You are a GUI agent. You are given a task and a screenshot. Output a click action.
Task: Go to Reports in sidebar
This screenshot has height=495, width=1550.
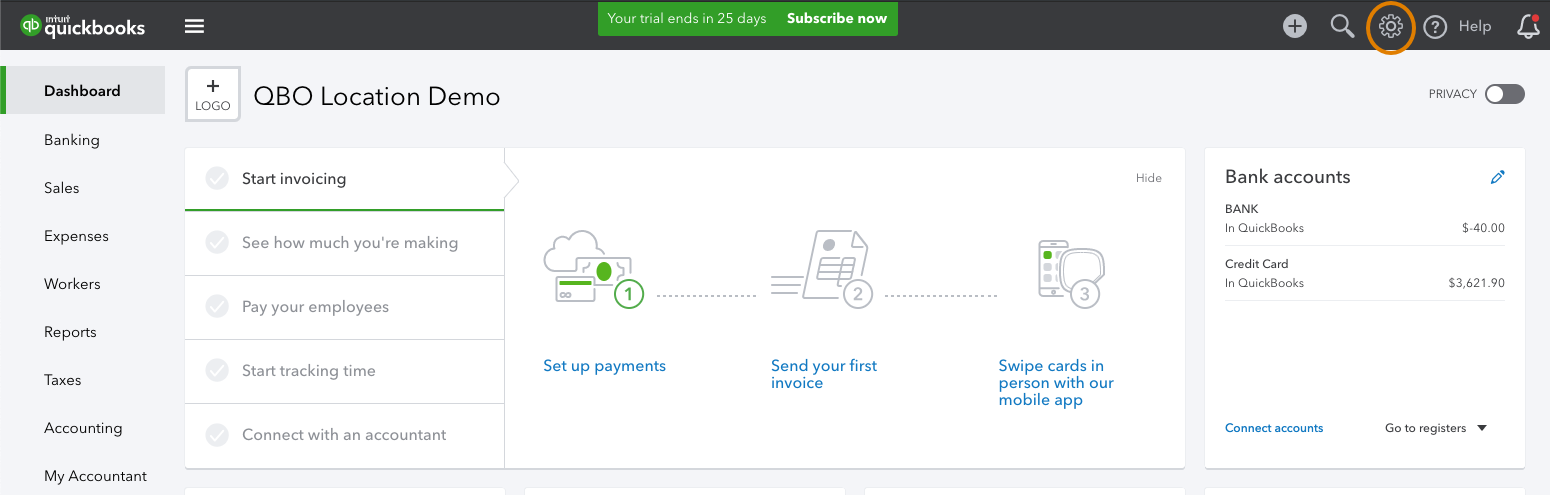(x=70, y=332)
